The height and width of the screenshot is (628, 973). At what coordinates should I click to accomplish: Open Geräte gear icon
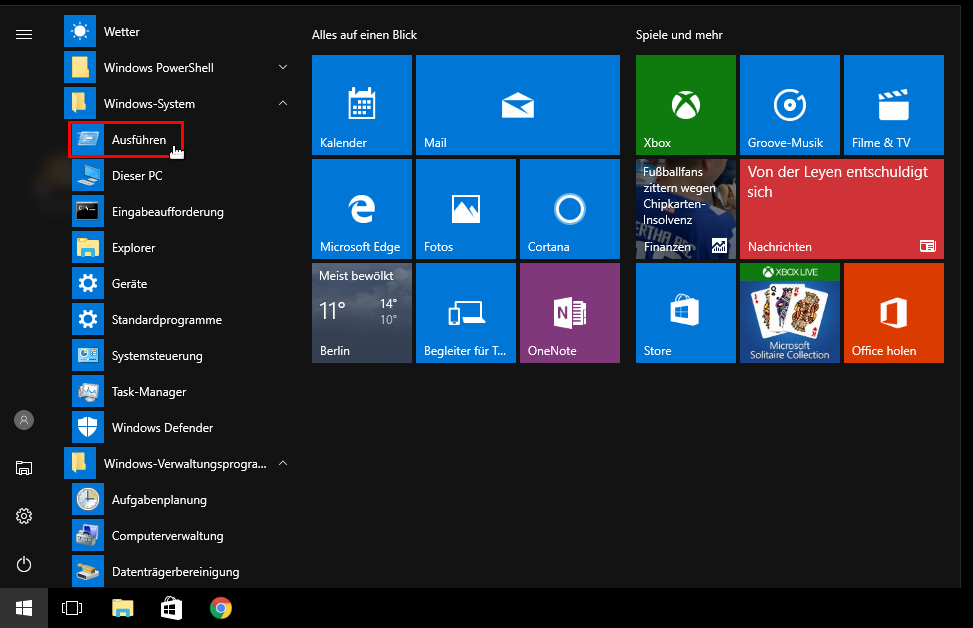pos(87,283)
